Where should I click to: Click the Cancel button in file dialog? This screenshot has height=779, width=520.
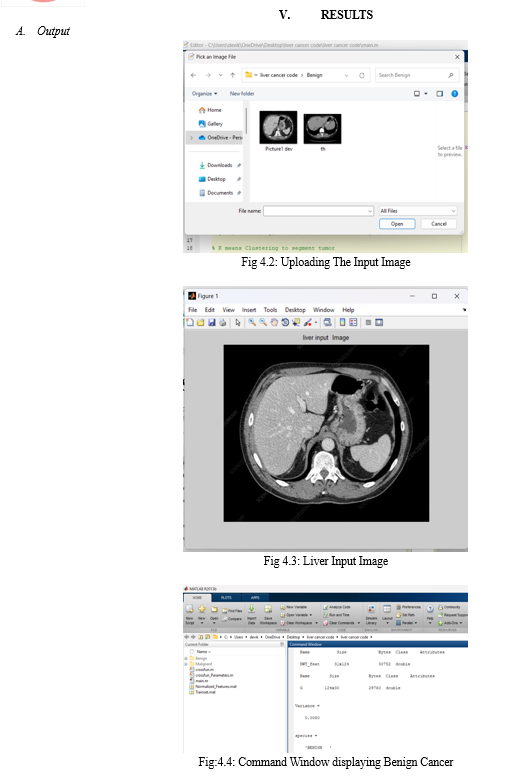[439, 224]
